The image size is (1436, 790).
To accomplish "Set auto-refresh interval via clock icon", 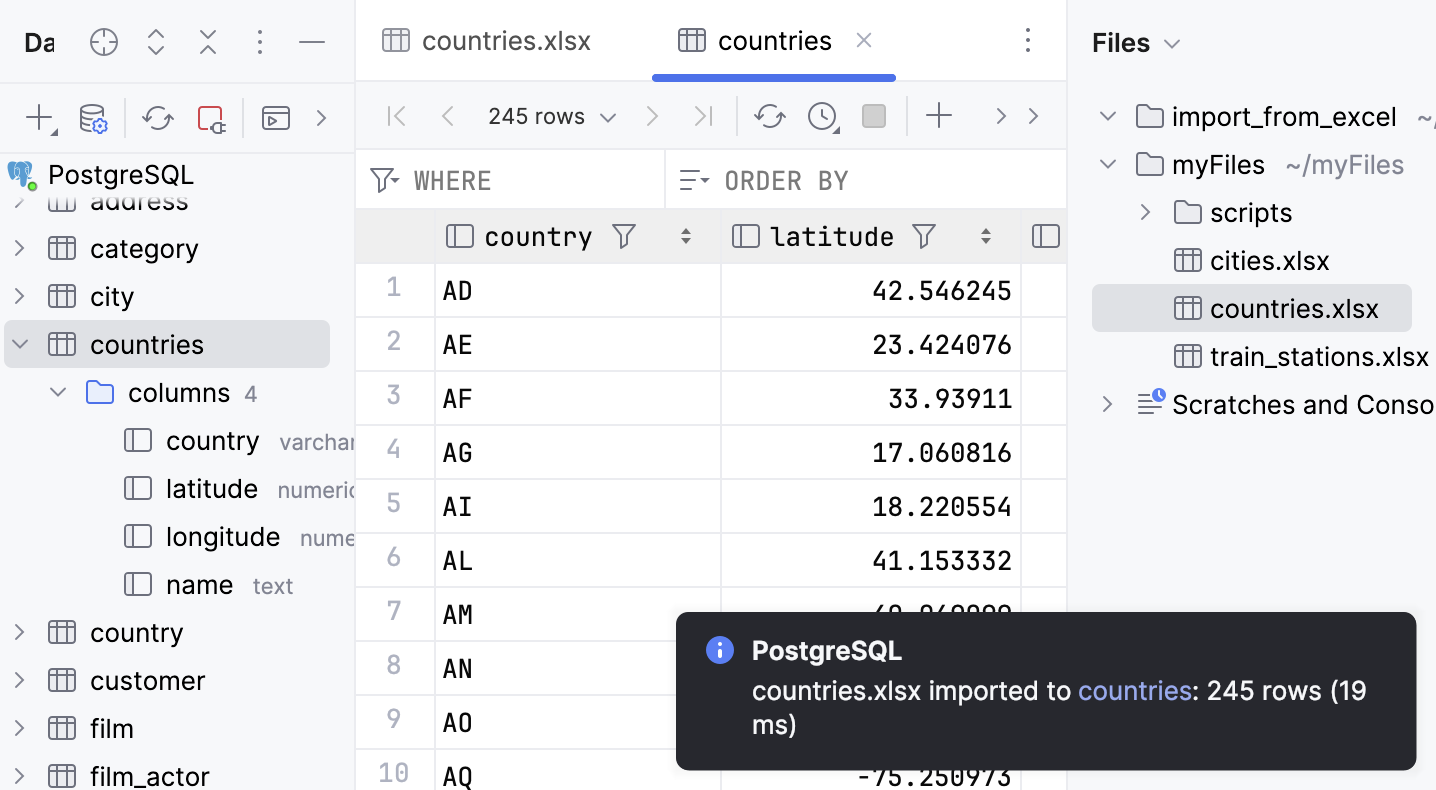I will coord(820,116).
